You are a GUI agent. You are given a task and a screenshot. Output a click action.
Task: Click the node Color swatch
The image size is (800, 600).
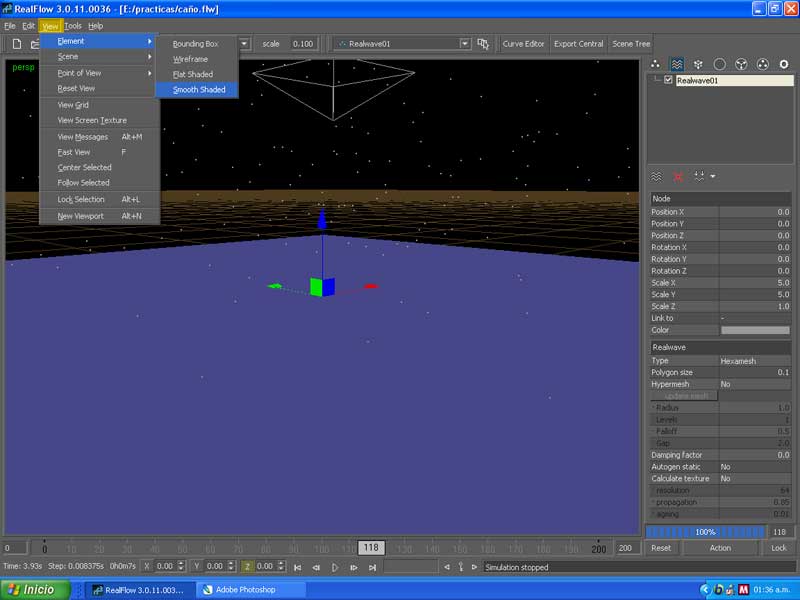point(755,330)
